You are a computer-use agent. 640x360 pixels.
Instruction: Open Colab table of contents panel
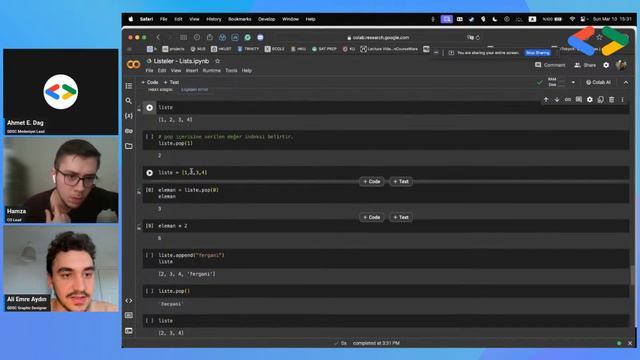coord(129,86)
